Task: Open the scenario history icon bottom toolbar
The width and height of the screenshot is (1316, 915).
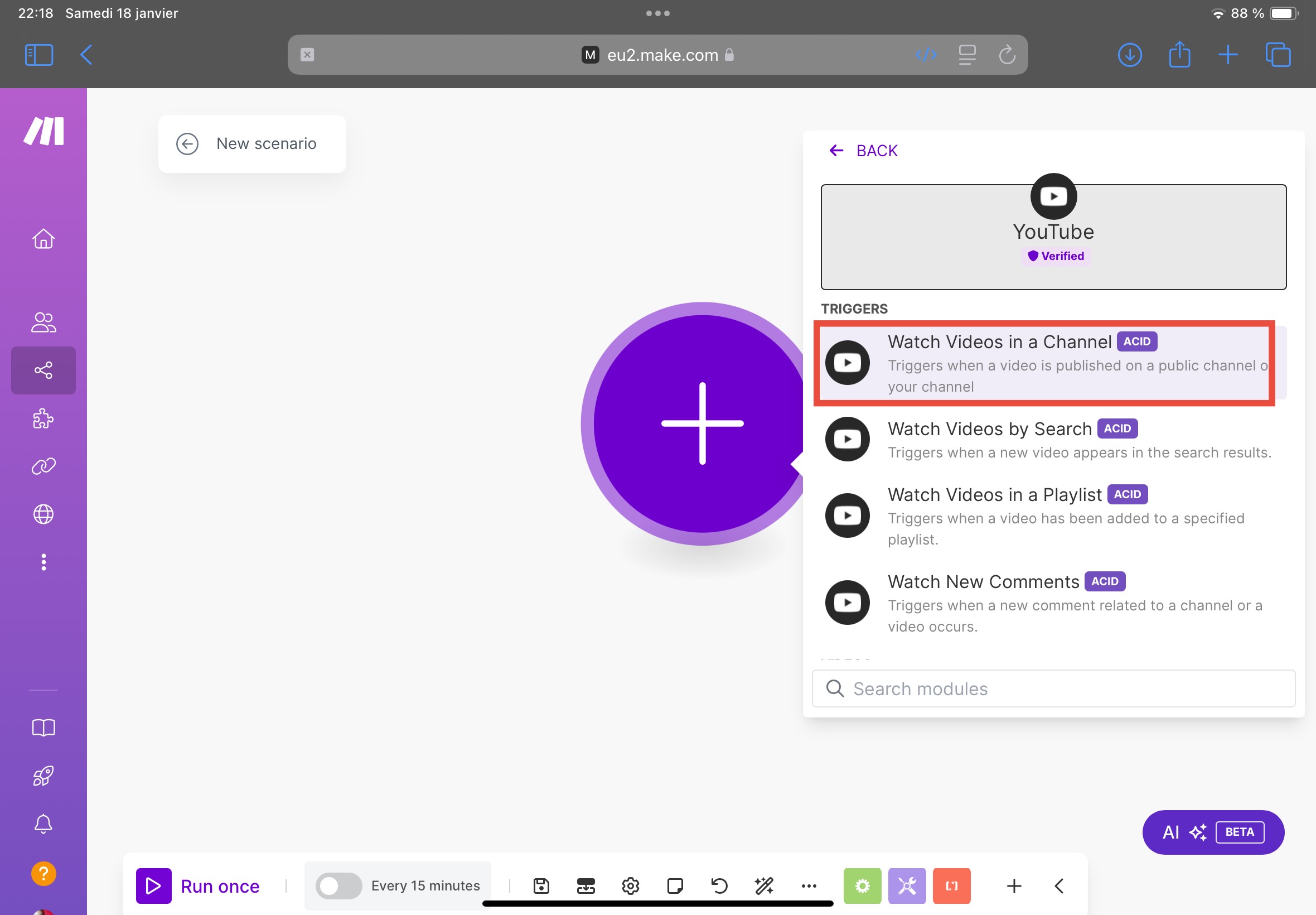Action: tap(719, 886)
